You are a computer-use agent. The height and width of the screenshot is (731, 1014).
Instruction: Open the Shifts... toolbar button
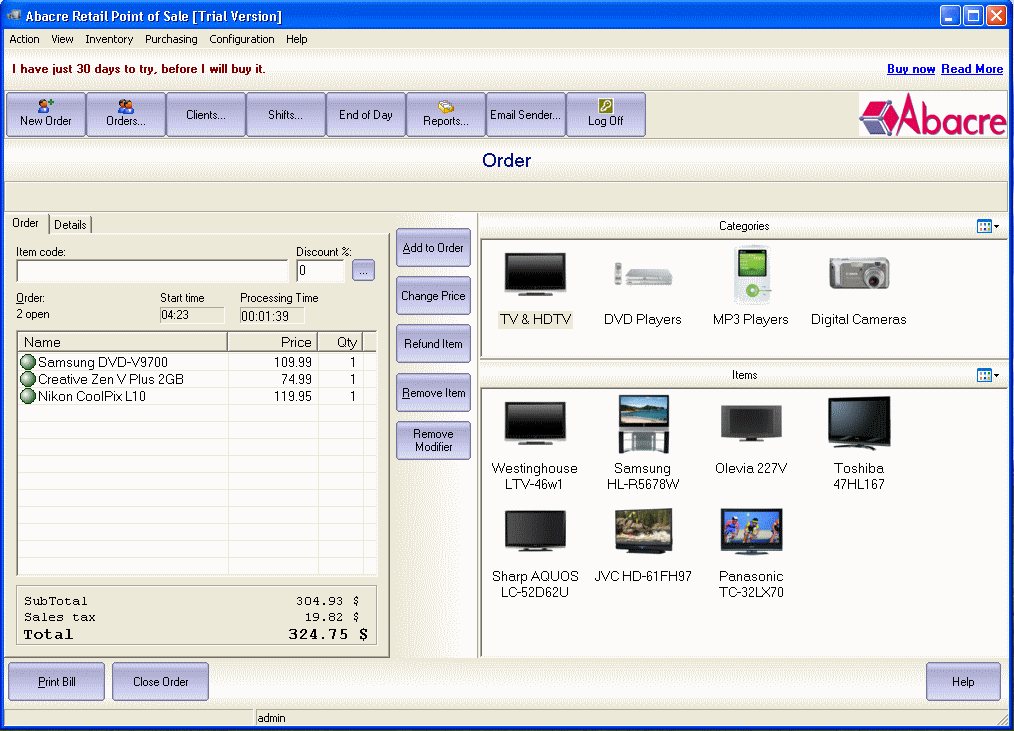[x=286, y=115]
